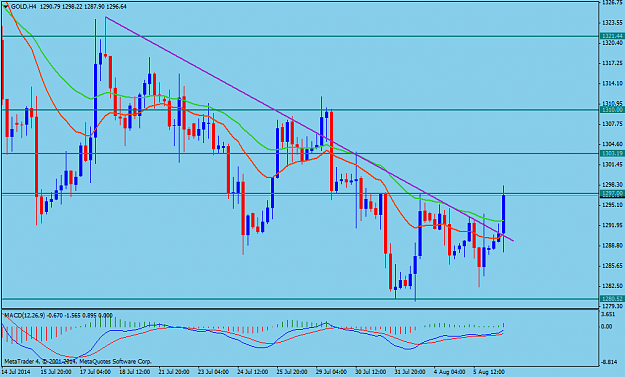This screenshot has height=377, width=625.
Task: Click the 1301.45 price scale label
Action: (x=613, y=165)
